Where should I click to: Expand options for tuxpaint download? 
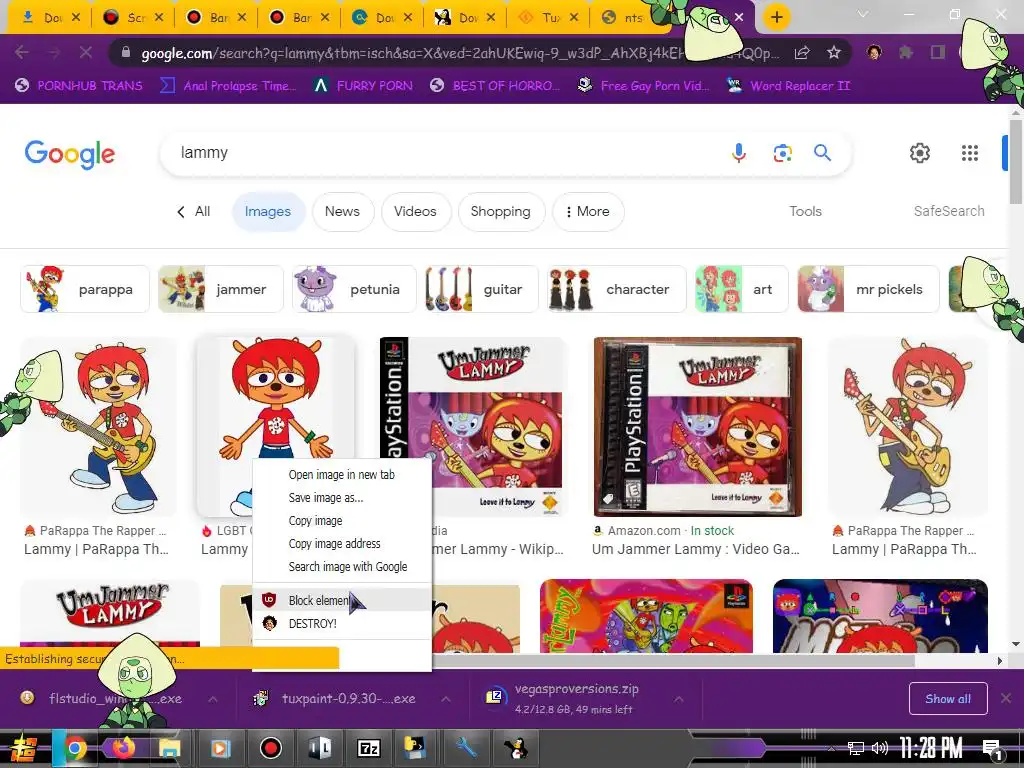(445, 699)
